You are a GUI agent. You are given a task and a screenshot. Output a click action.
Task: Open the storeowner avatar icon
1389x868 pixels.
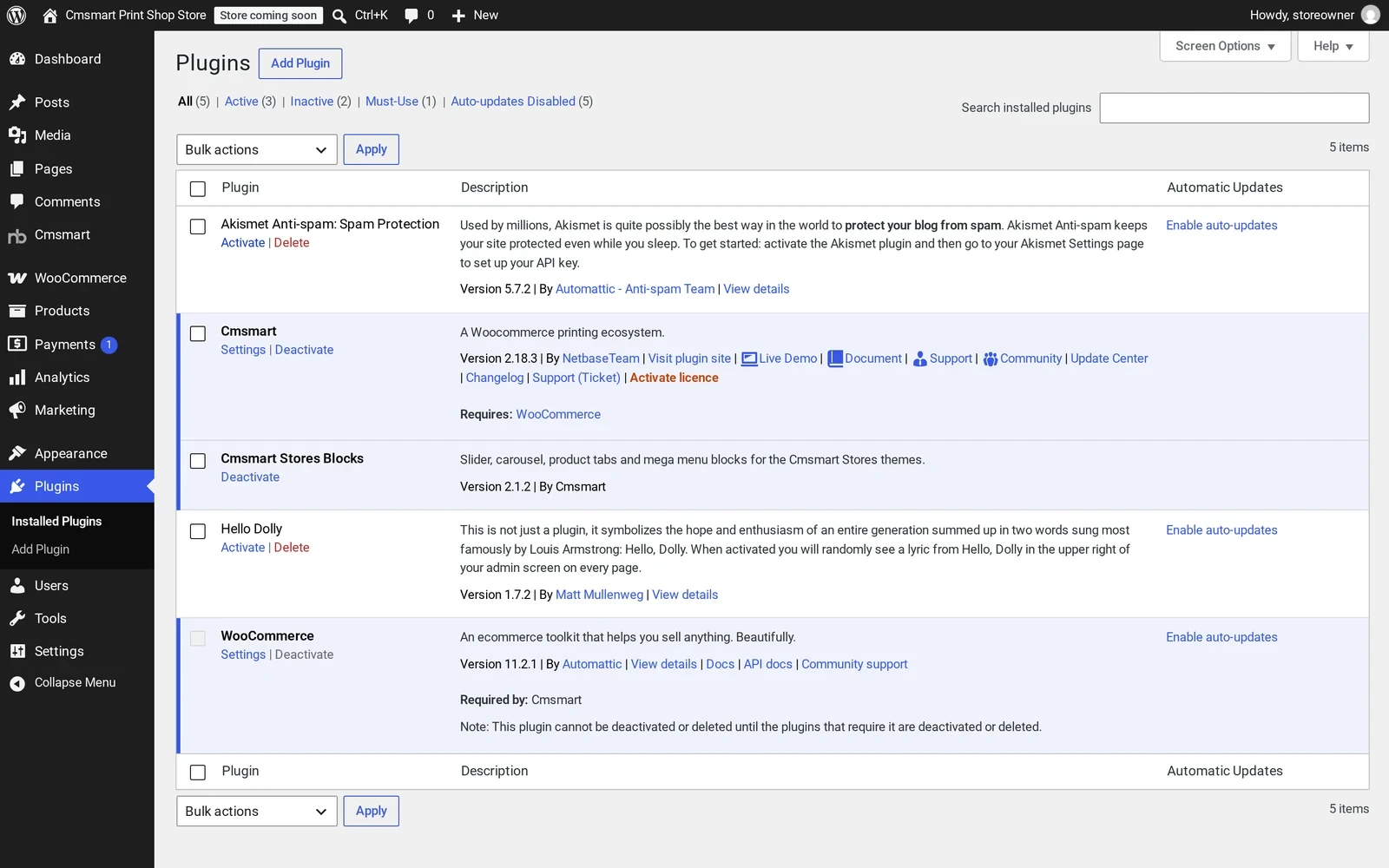pyautogui.click(x=1371, y=15)
